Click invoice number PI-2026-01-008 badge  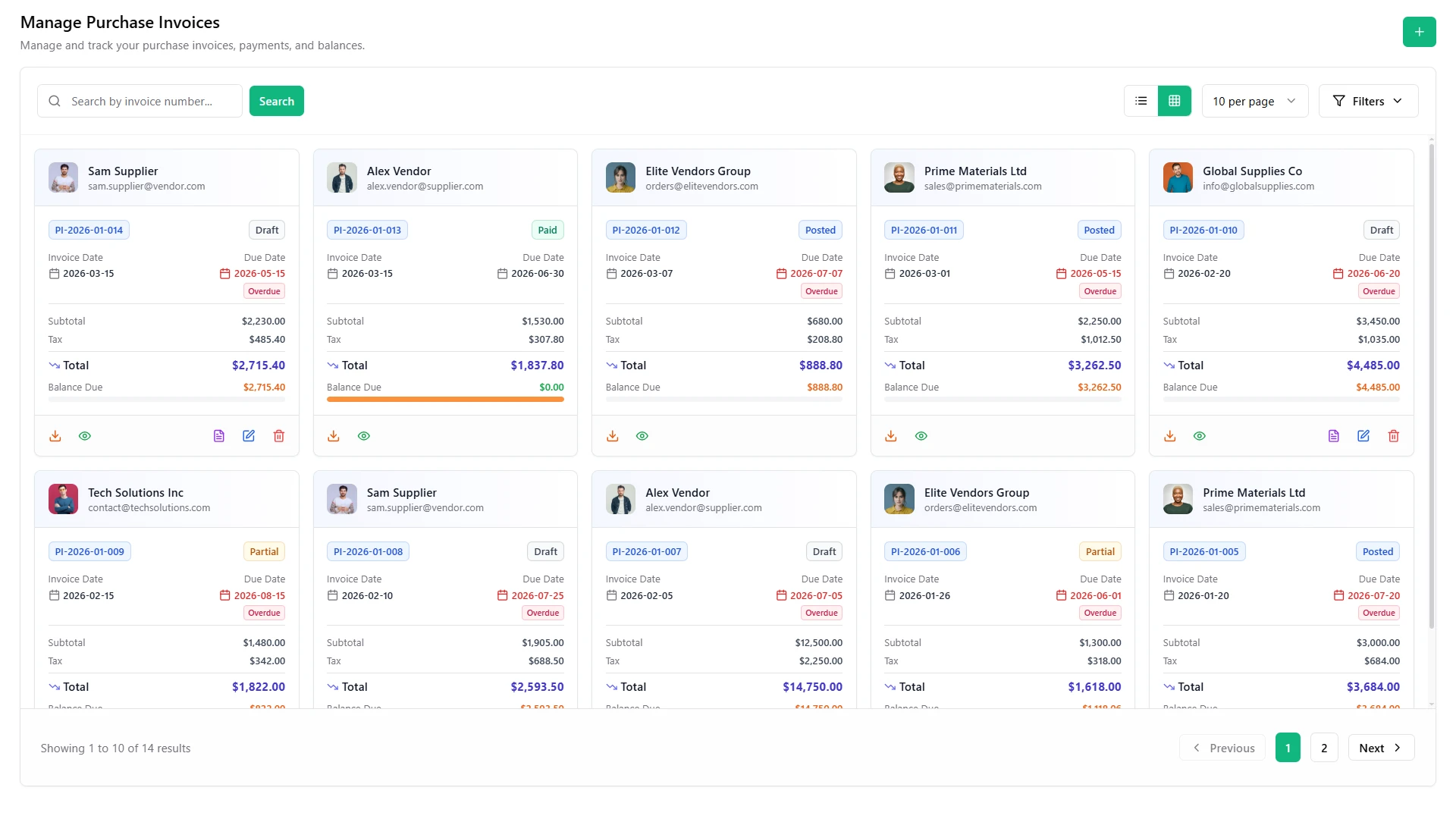[368, 551]
